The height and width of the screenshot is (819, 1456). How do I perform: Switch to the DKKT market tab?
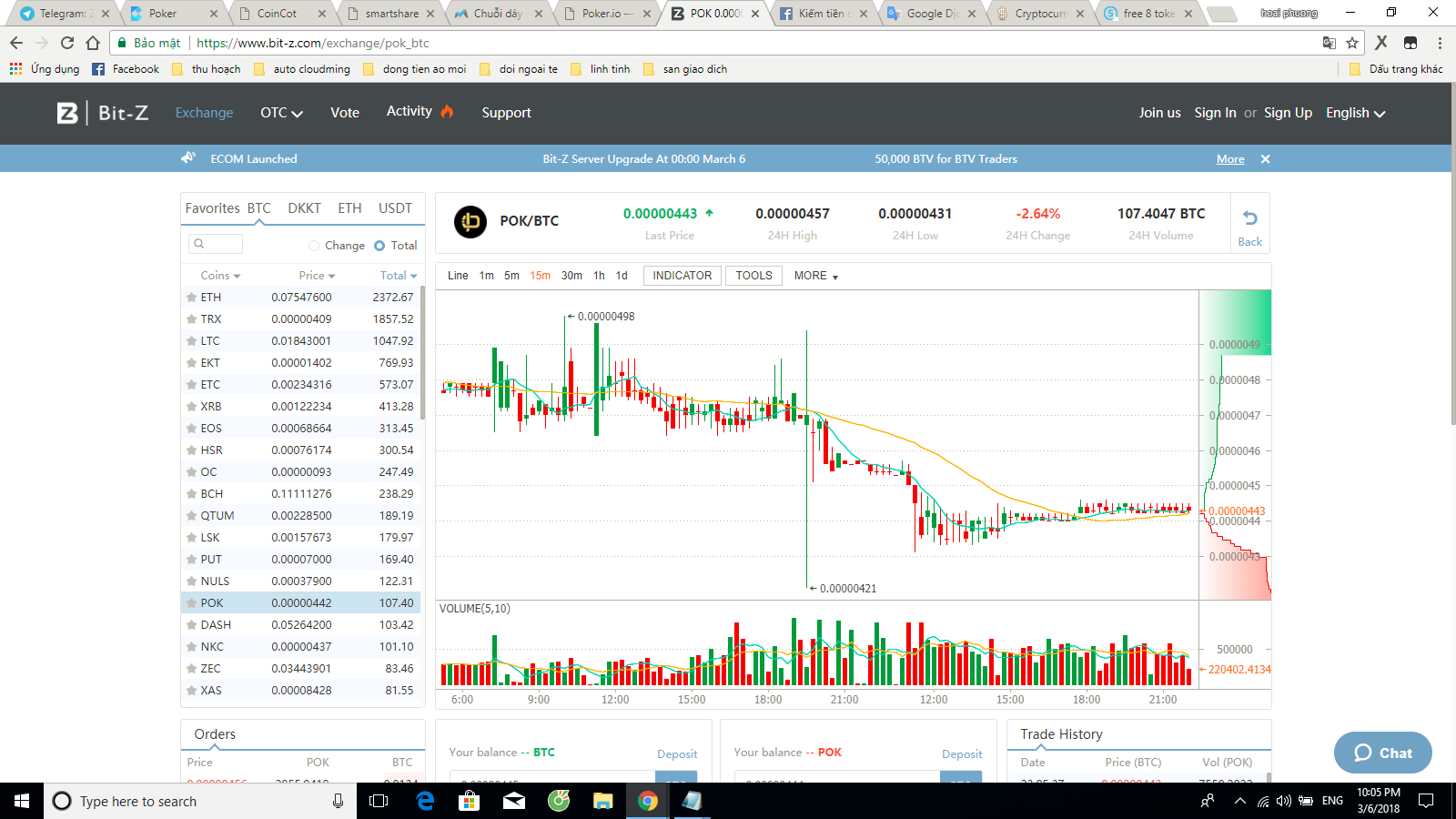(304, 208)
